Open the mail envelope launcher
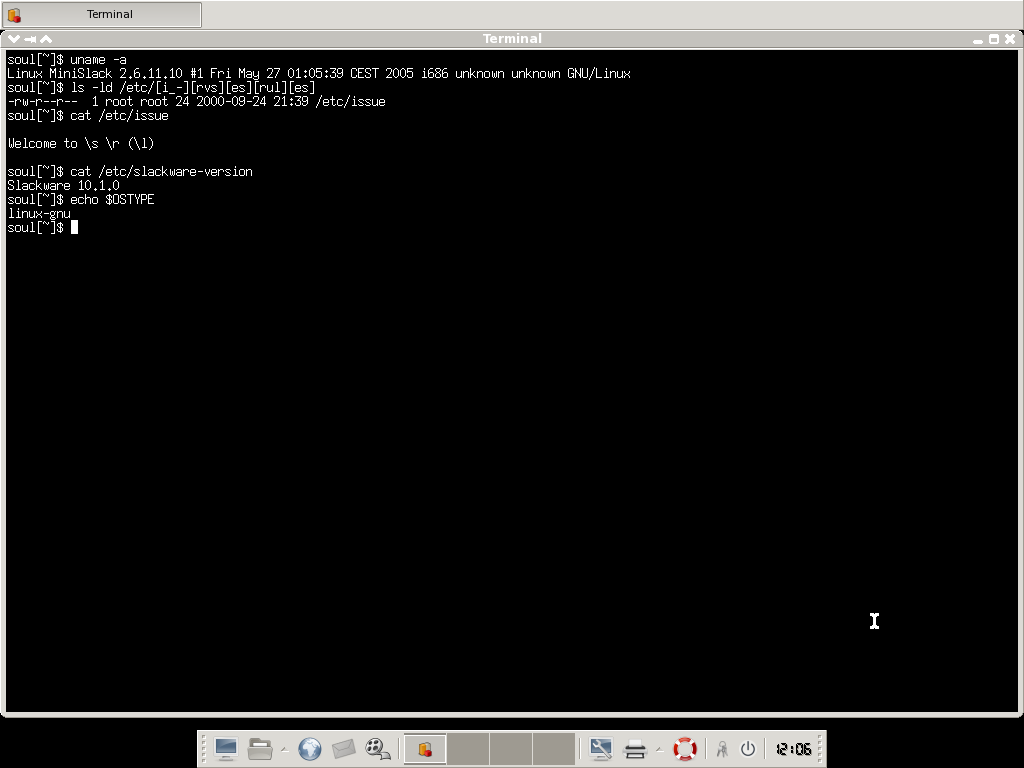 pos(344,748)
